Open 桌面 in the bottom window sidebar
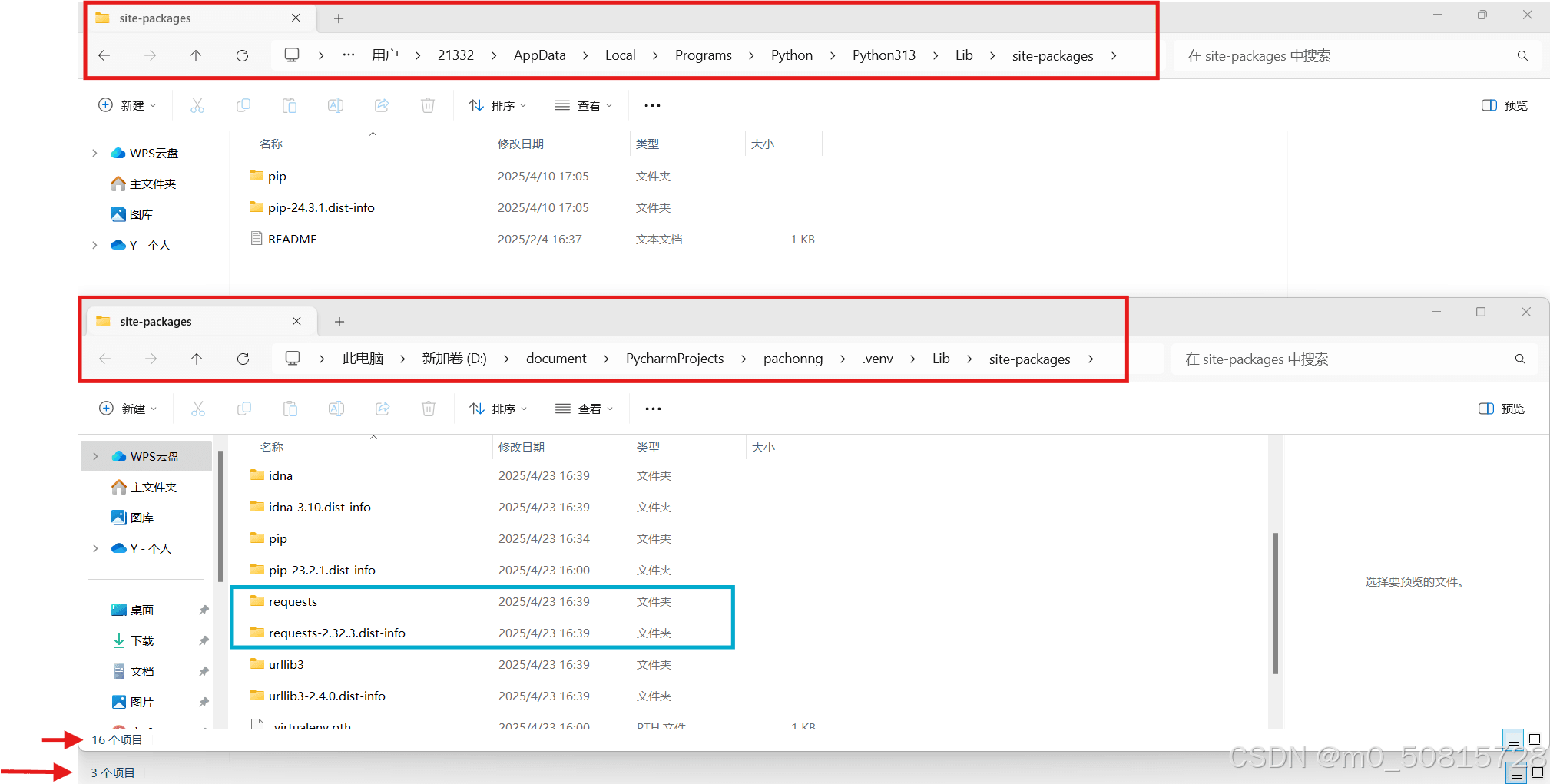The height and width of the screenshot is (784, 1550). pos(142,610)
